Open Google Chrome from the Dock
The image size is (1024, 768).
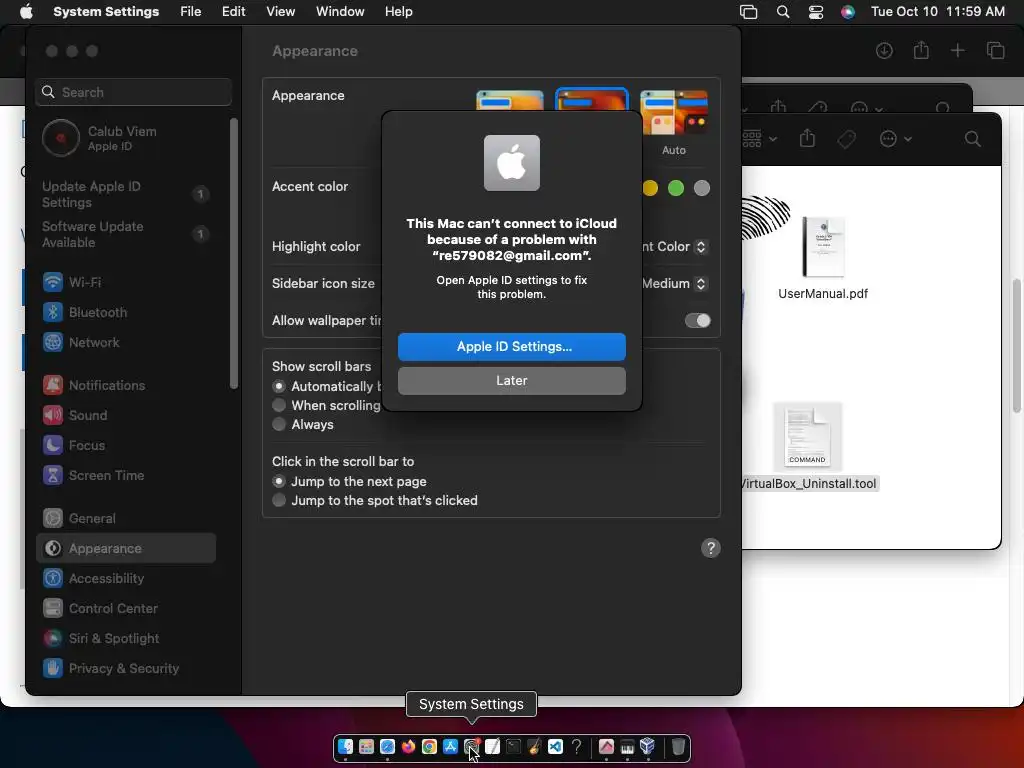[429, 746]
